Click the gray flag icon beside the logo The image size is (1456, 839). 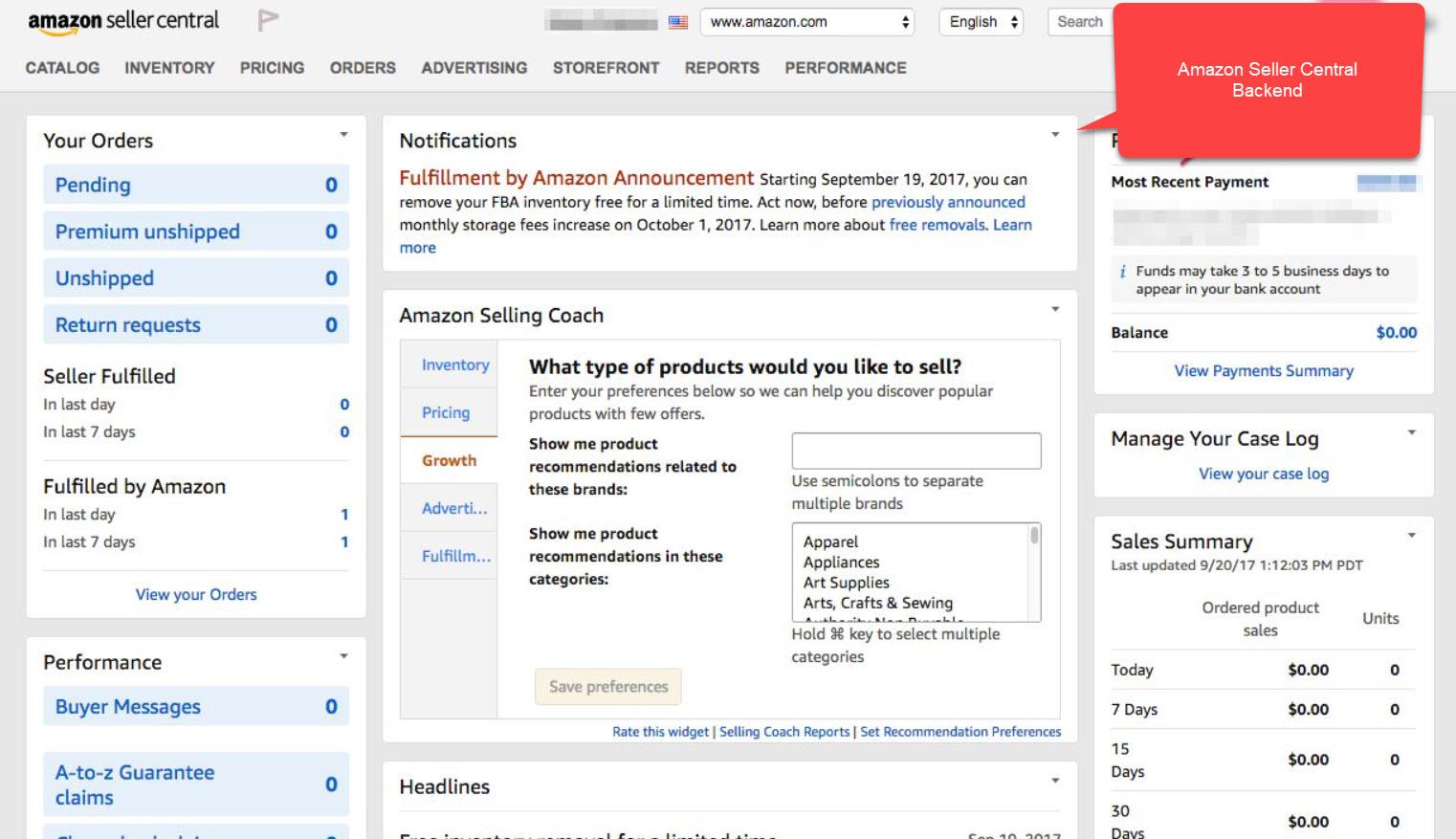pyautogui.click(x=268, y=20)
